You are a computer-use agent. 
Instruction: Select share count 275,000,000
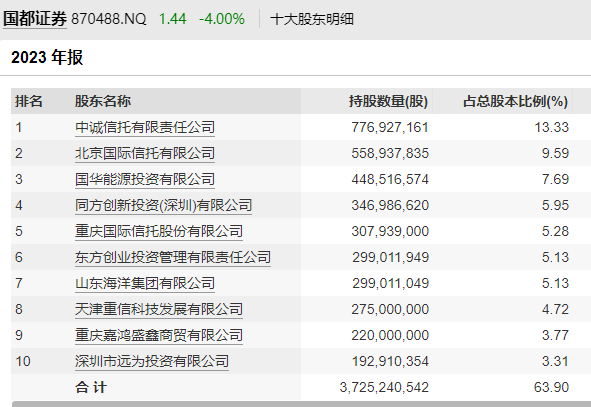click(390, 309)
